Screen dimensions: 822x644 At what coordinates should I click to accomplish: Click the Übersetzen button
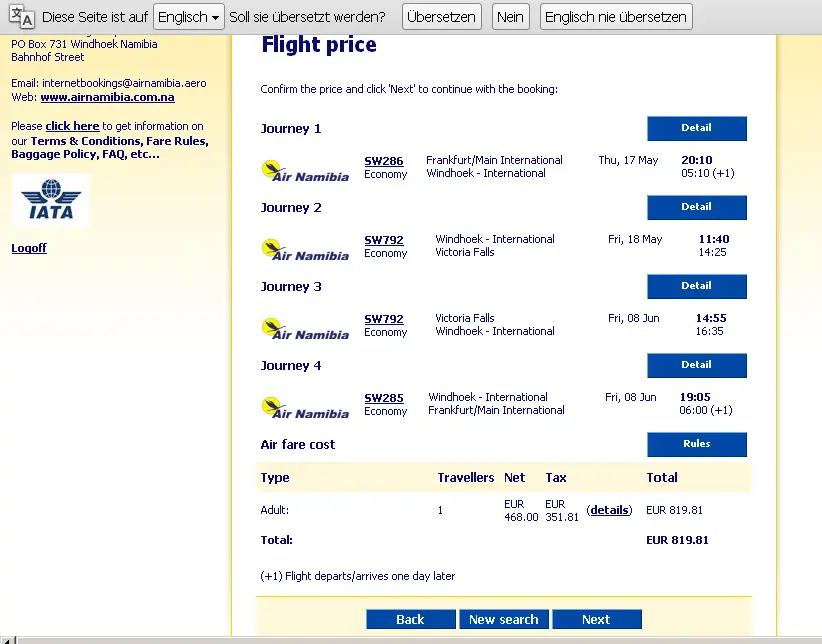point(441,17)
